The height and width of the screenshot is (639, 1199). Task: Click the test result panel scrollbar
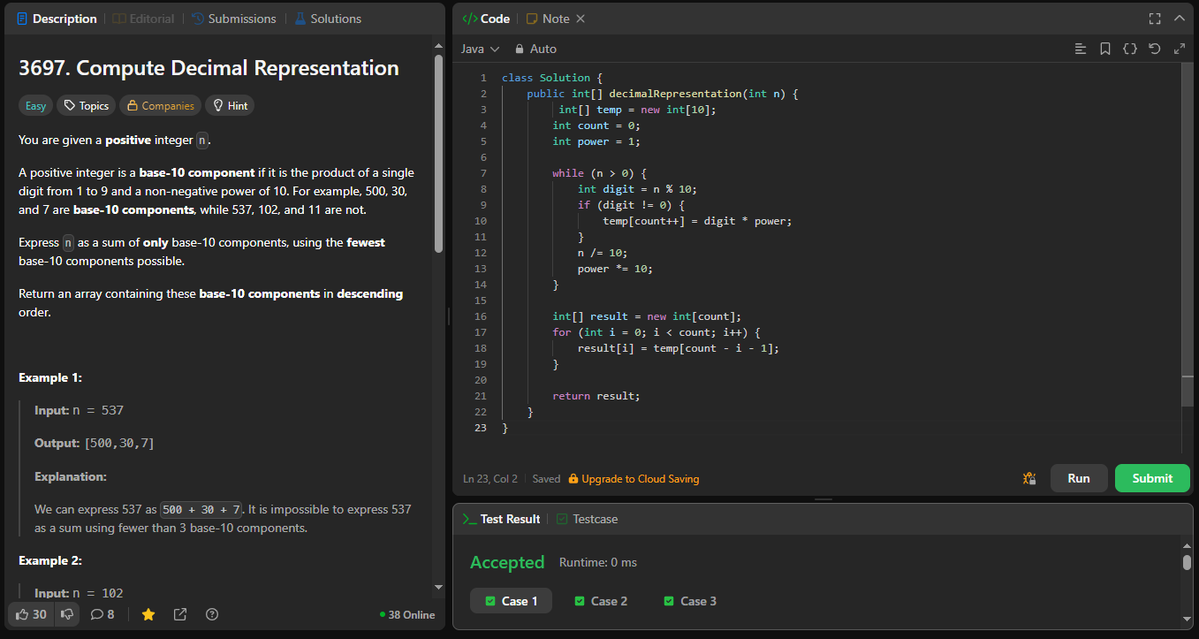tap(1187, 562)
